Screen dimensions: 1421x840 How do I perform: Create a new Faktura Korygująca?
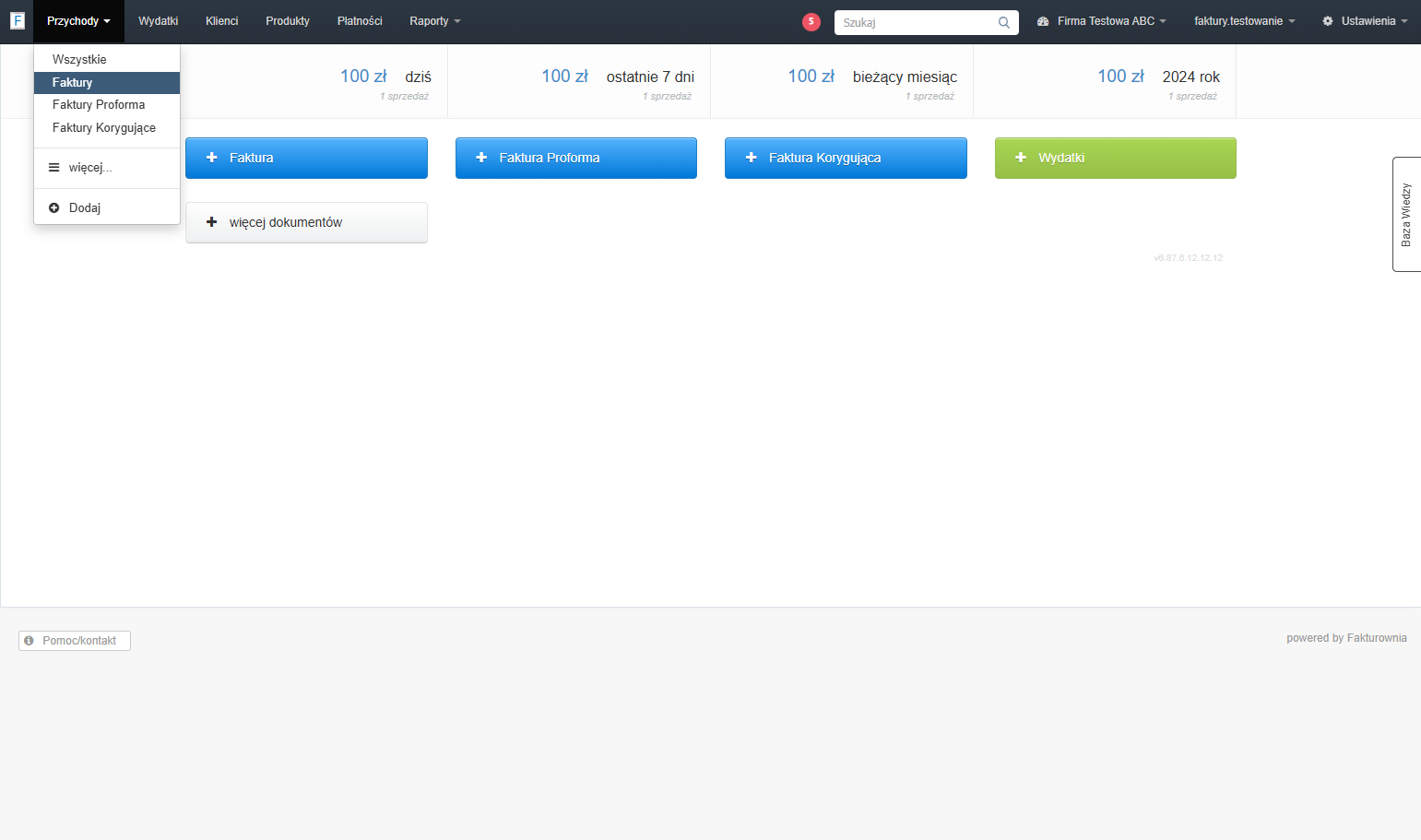[x=846, y=158]
